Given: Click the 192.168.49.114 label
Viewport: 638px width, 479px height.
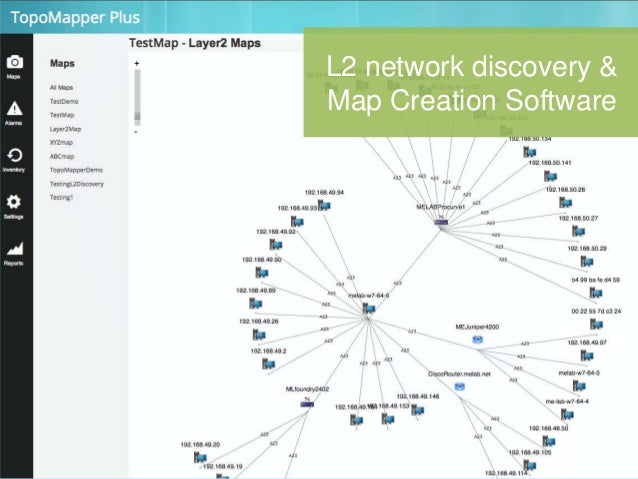Looking at the screenshot, I should pyautogui.click(x=506, y=473).
